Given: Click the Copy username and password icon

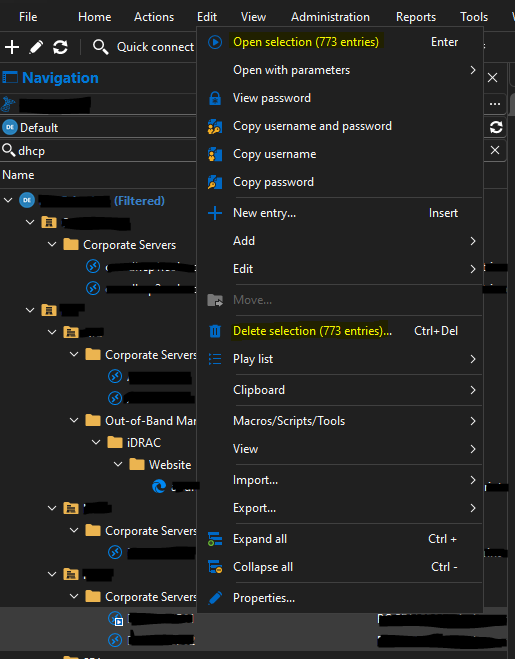Looking at the screenshot, I should [x=215, y=126].
